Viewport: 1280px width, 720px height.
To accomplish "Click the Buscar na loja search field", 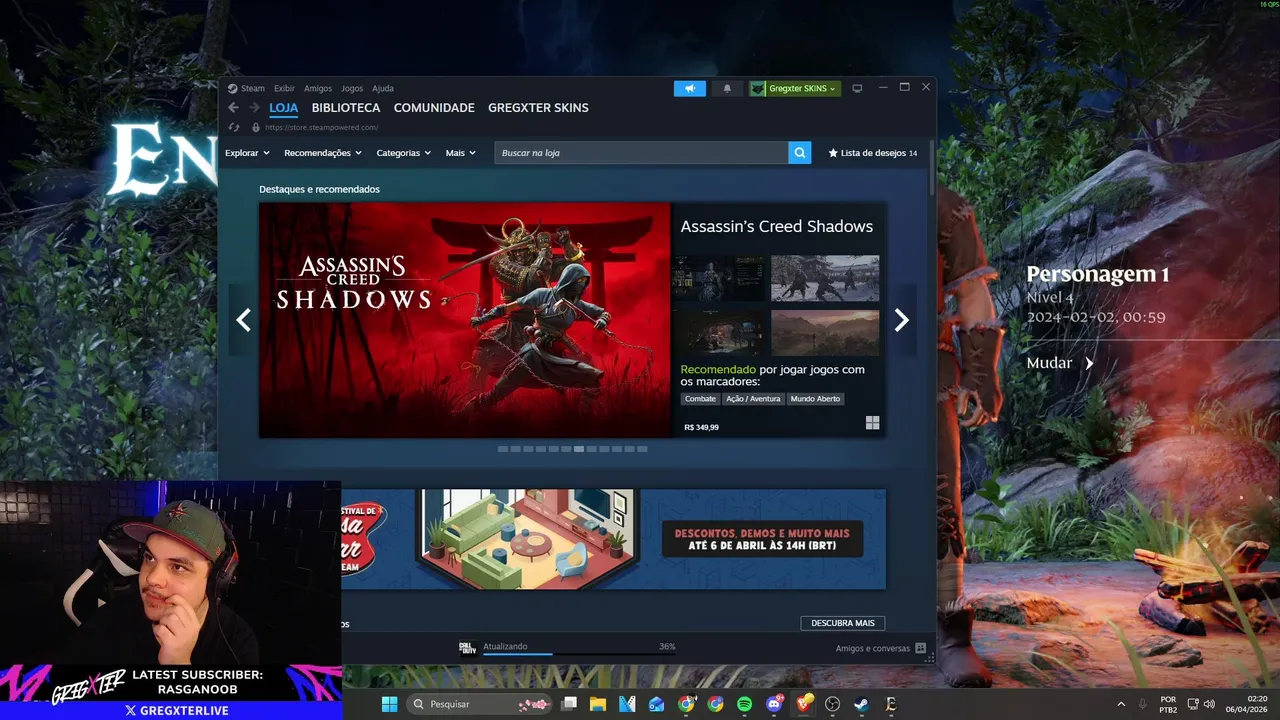I will click(641, 153).
